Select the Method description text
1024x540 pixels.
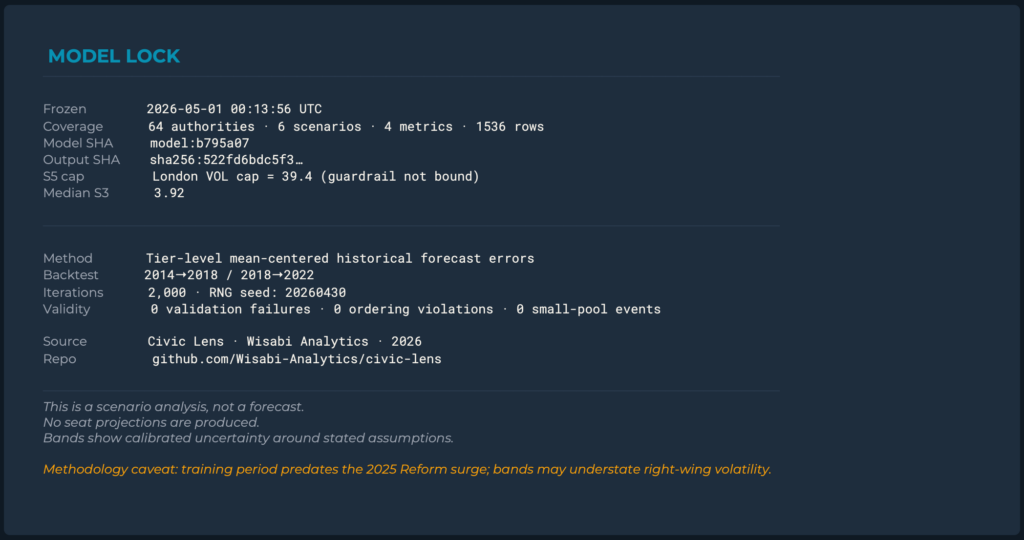(340, 259)
